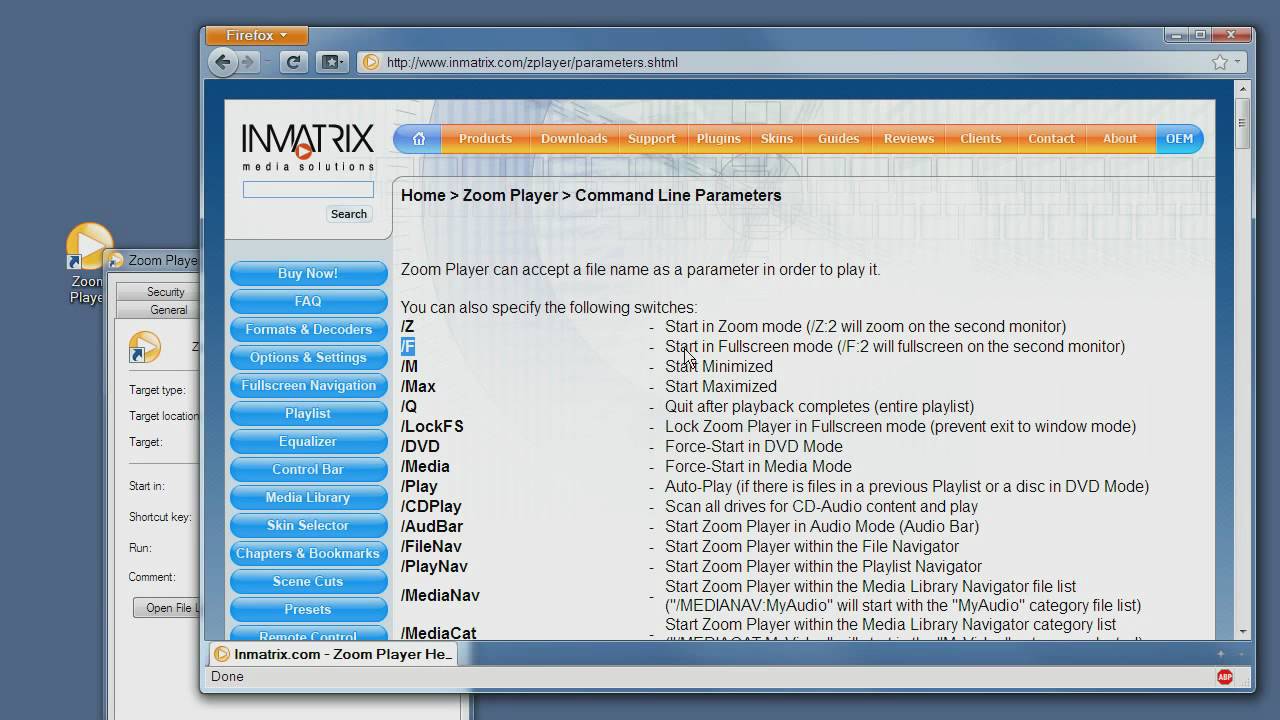The image size is (1280, 720).
Task: Click the Inmatrix media solutions logo
Action: (308, 146)
